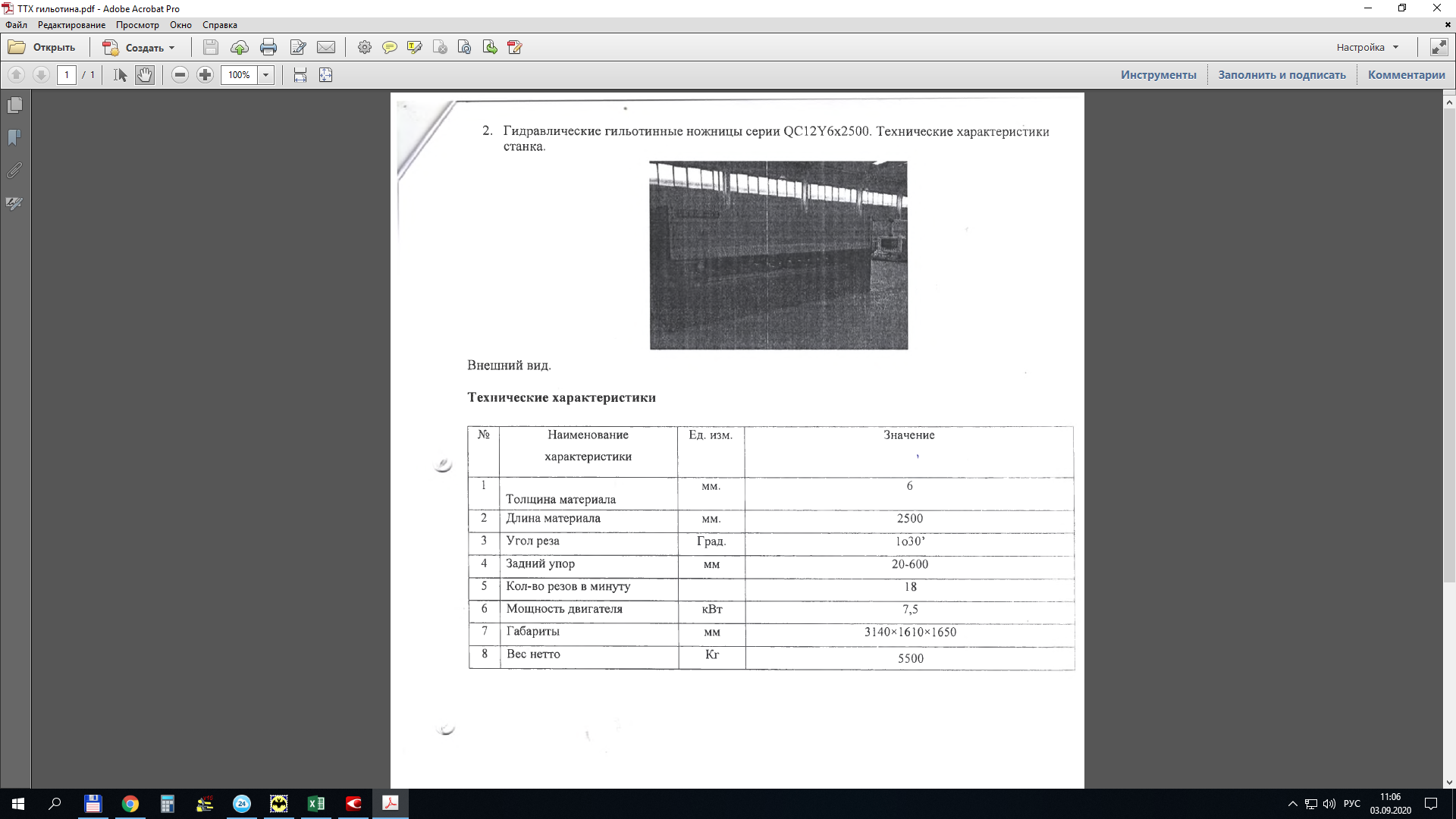Toggle the Bookmarks side panel
Image resolution: width=1456 pixels, height=819 pixels.
click(14, 138)
